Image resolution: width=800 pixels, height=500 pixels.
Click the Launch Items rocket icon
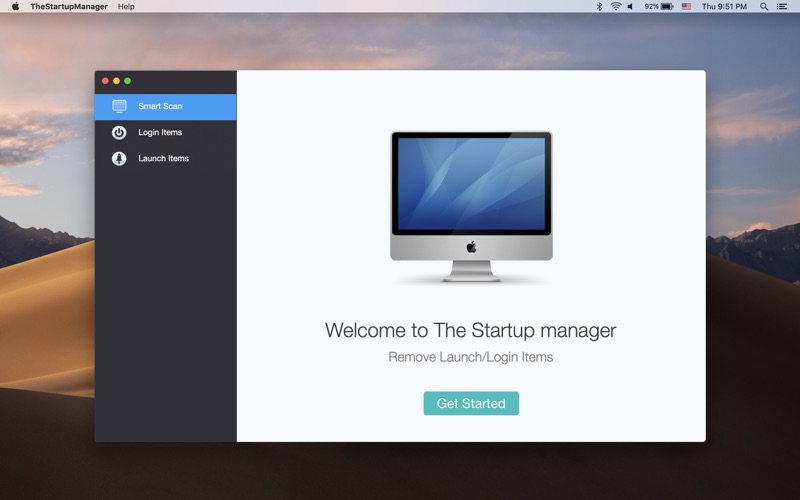119,159
